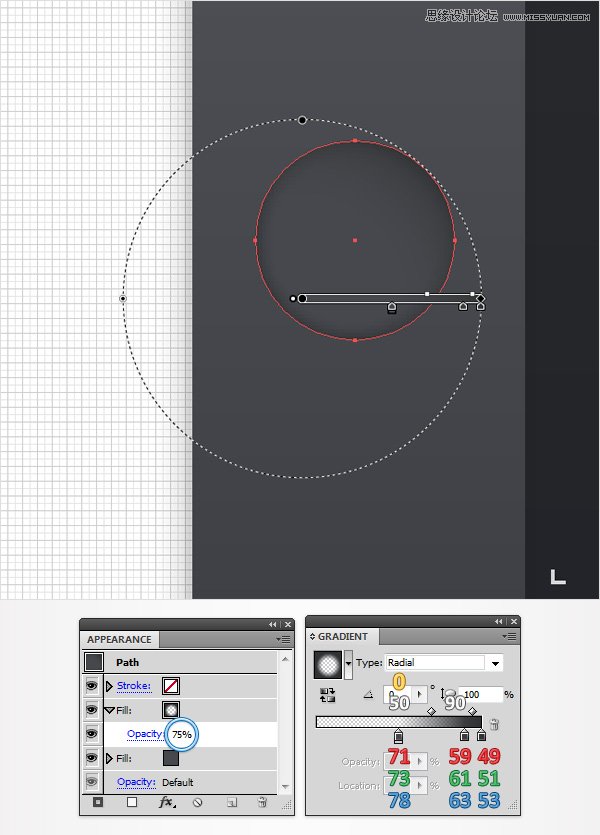600x835 pixels.
Task: Open the gradient Location flyout arrow
Action: click(420, 785)
